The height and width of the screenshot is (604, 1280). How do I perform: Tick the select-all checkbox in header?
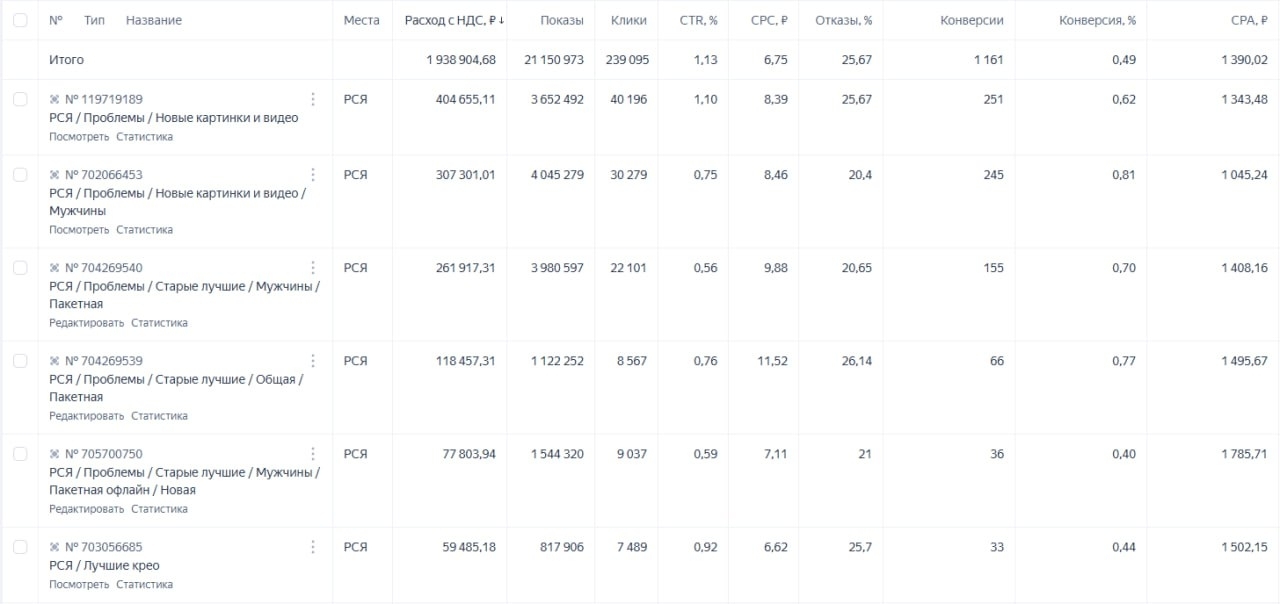click(20, 20)
